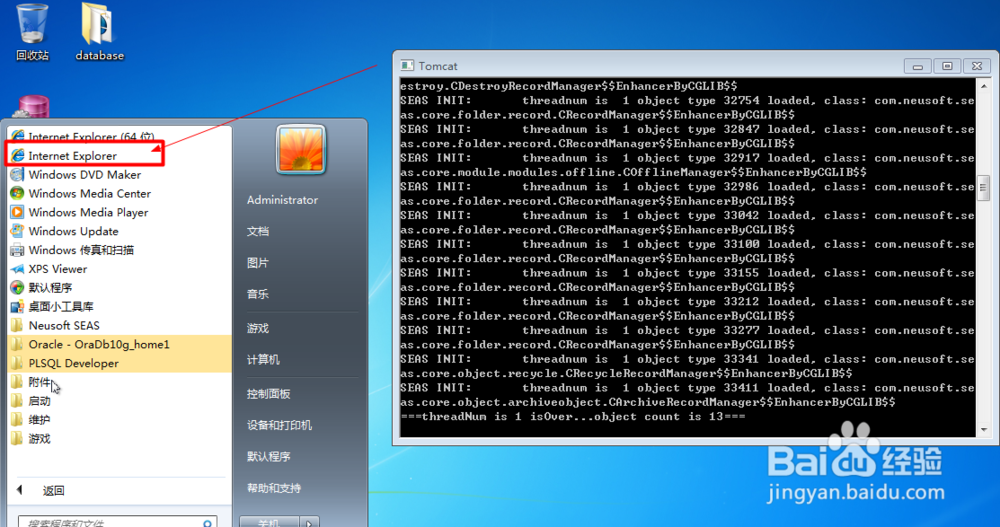The height and width of the screenshot is (527, 1000).
Task: Click the Neusoft SEAS folder icon
Action: tap(18, 325)
